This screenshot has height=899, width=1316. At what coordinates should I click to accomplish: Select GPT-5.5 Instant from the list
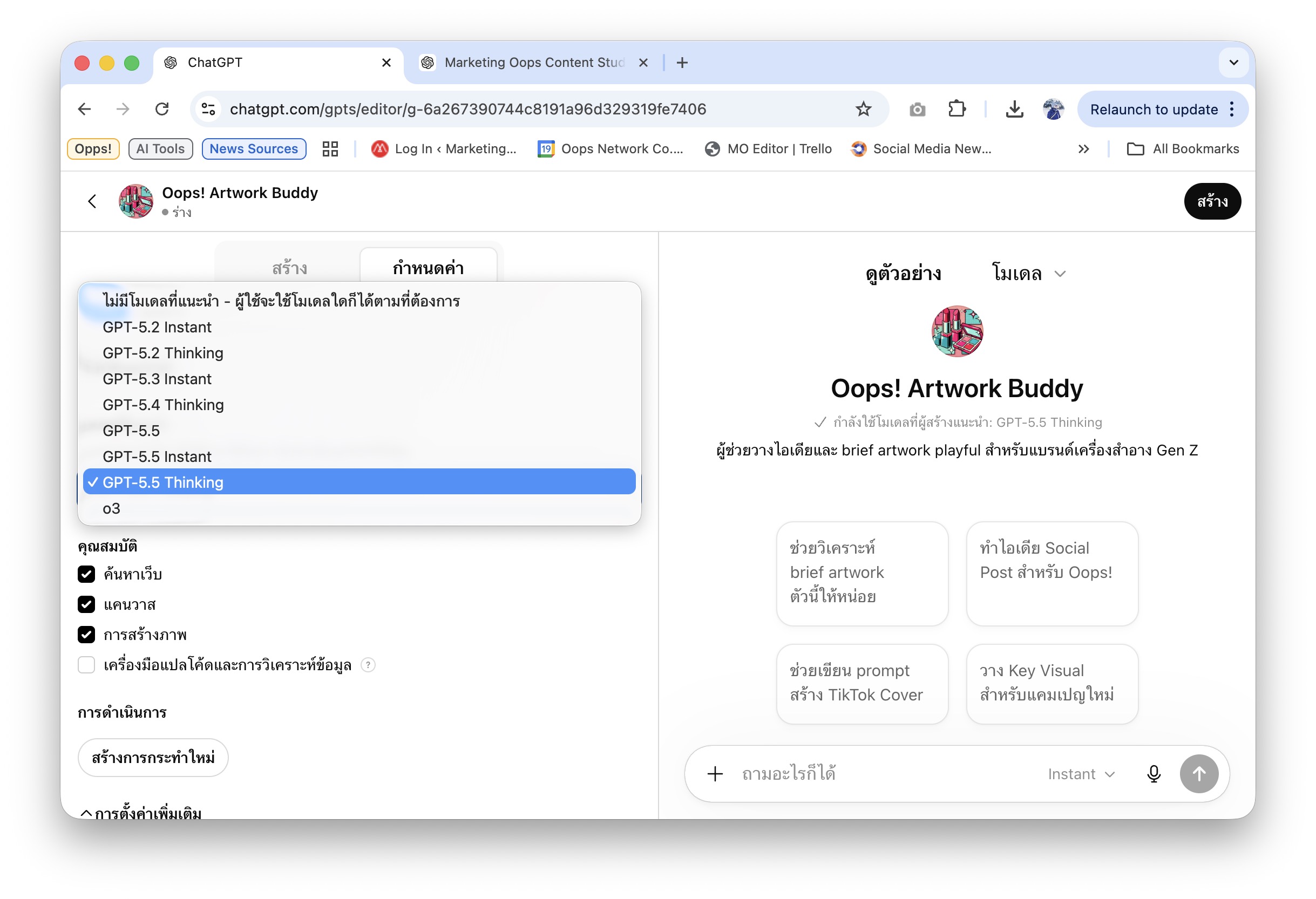click(359, 457)
